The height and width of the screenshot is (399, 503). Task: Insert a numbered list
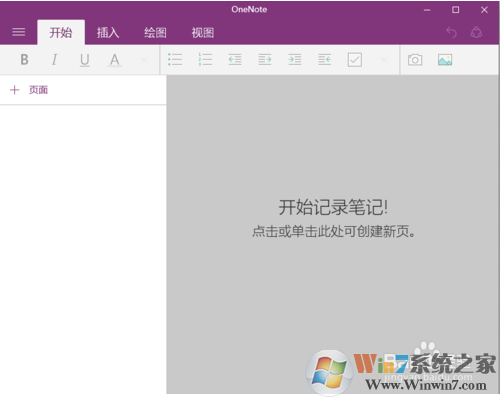(205, 60)
